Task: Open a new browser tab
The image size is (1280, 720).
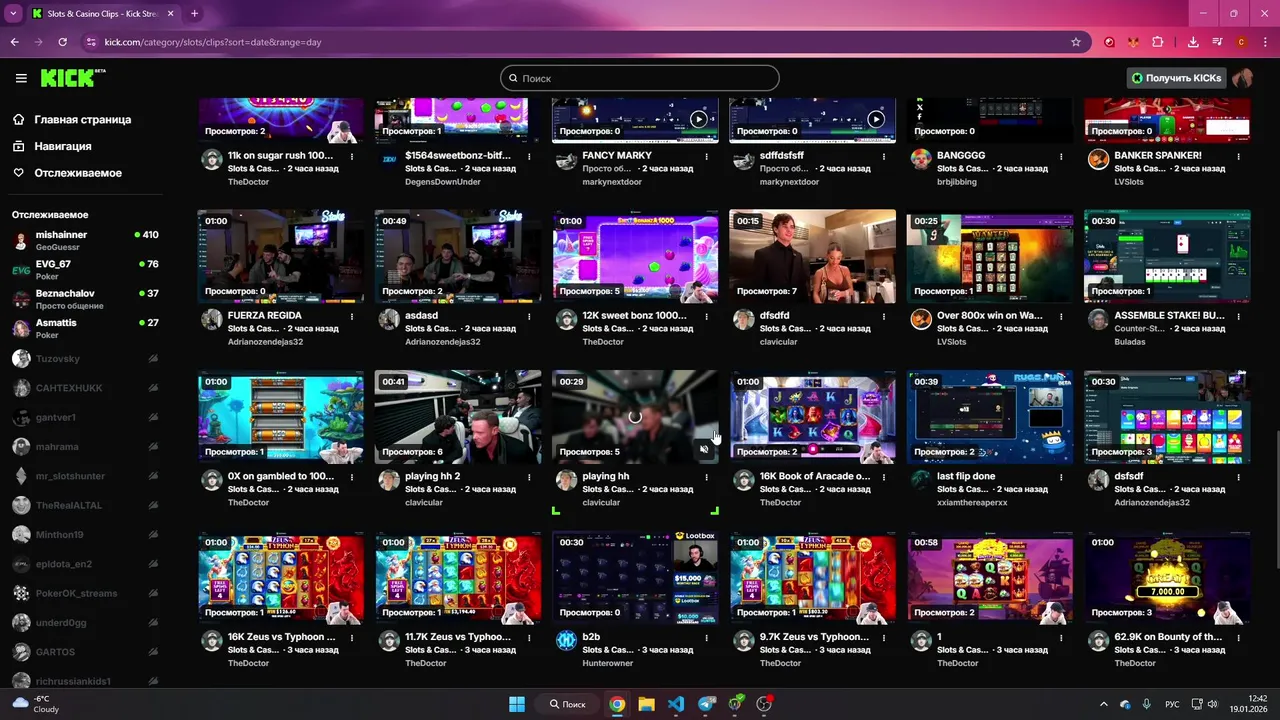Action: pos(194,13)
